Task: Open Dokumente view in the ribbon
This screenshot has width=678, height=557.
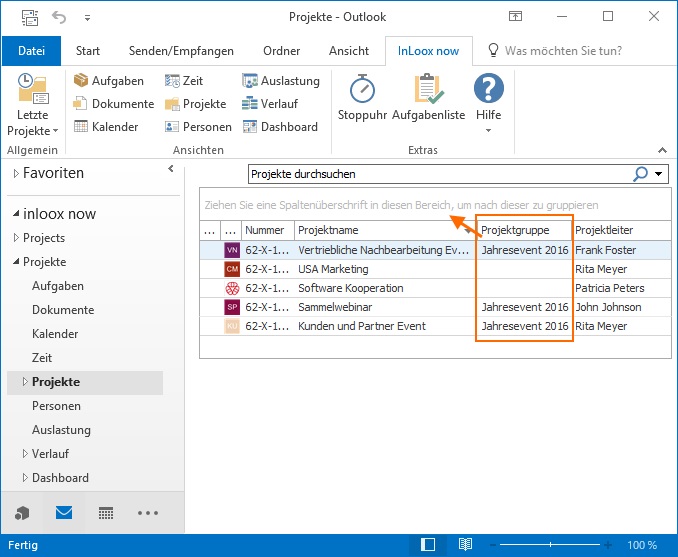Action: 114,104
